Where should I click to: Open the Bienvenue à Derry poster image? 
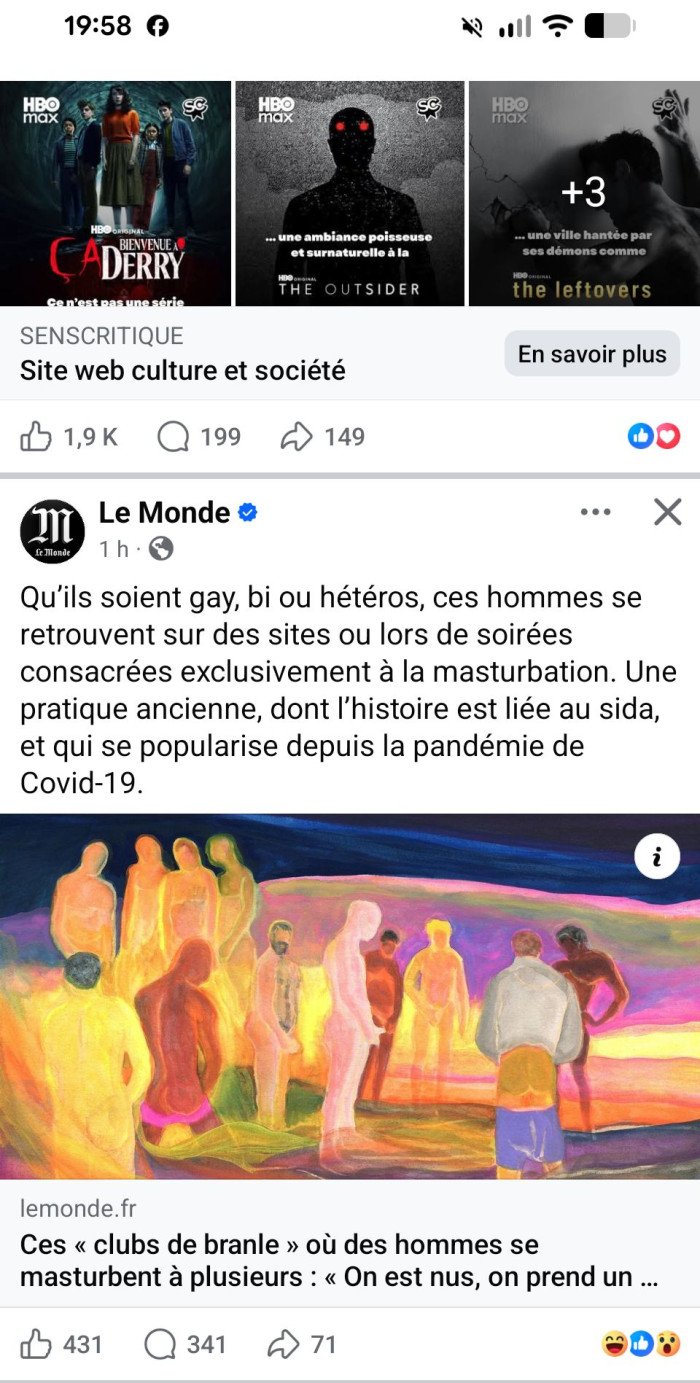click(x=115, y=193)
